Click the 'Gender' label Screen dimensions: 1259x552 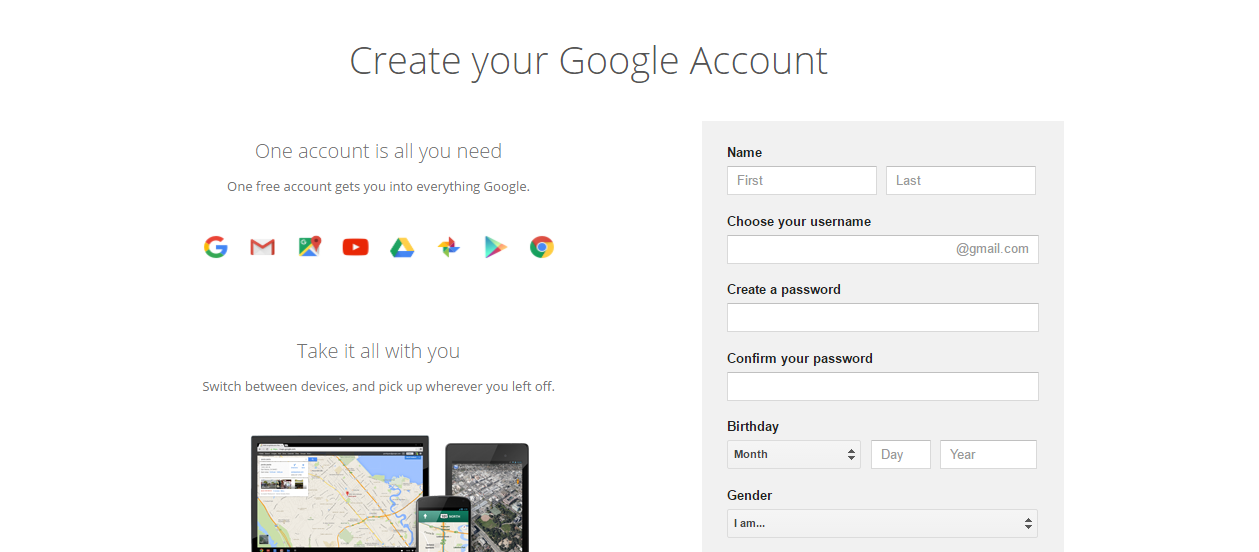click(x=750, y=495)
